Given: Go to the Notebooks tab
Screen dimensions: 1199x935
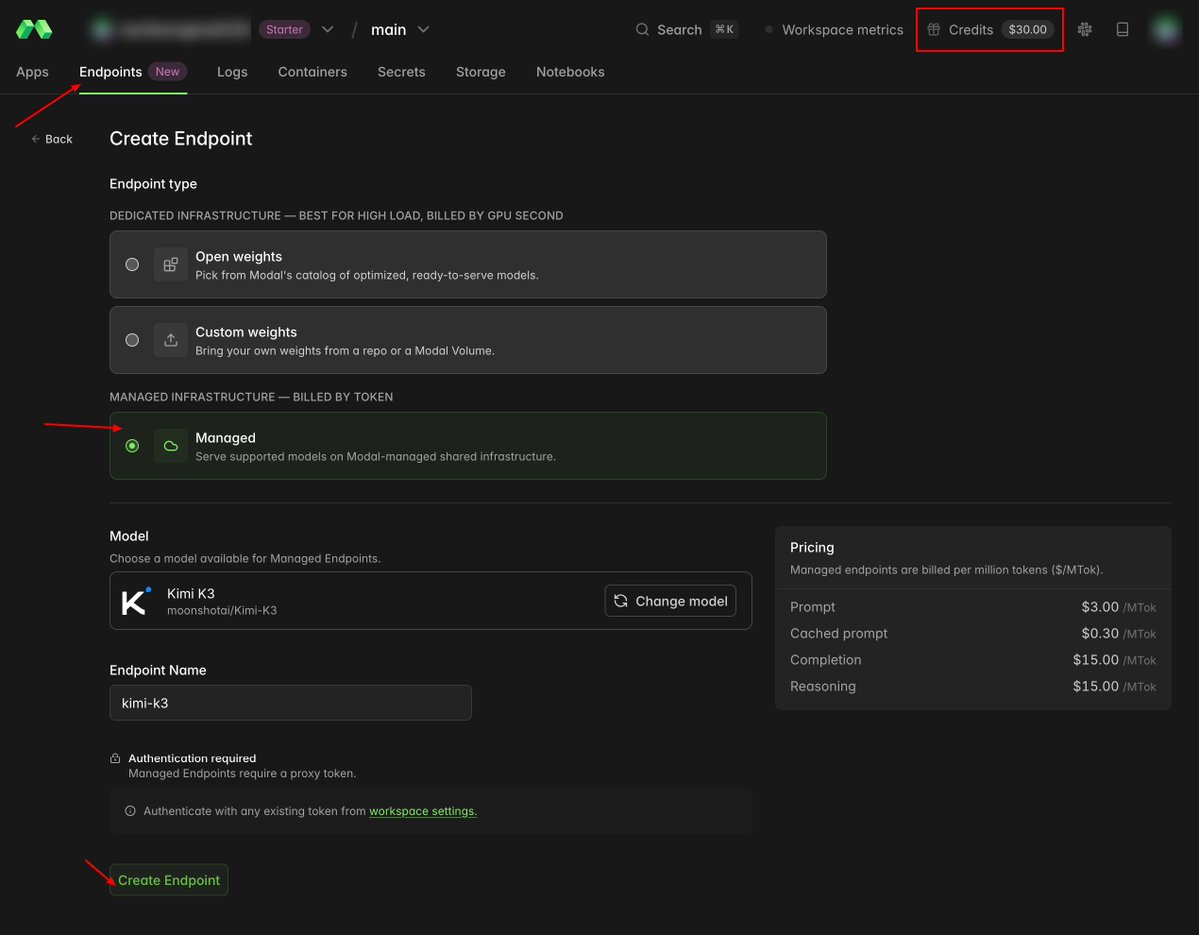Looking at the screenshot, I should [x=570, y=72].
